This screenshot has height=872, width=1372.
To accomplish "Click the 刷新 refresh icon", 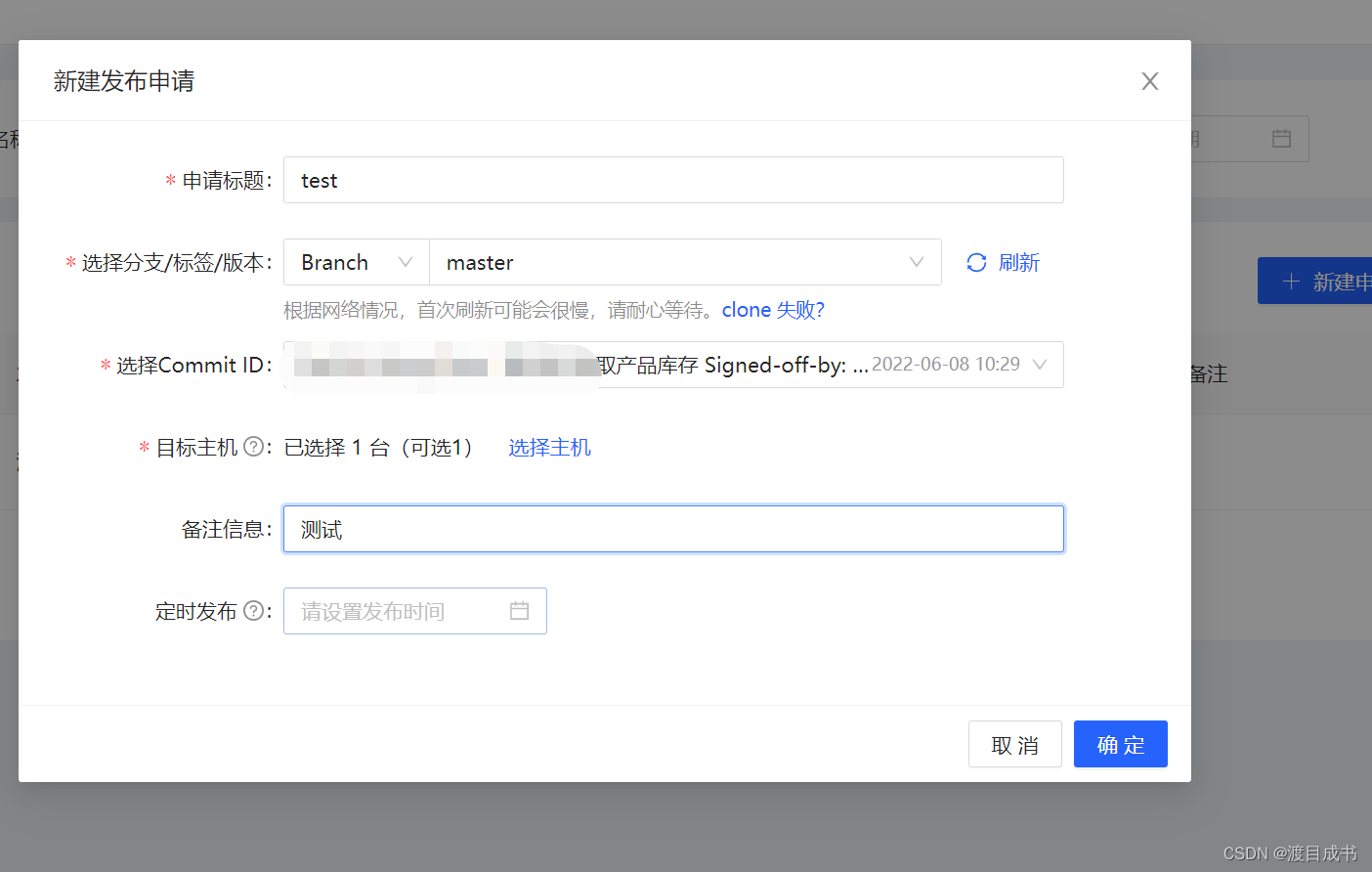I will (x=976, y=262).
